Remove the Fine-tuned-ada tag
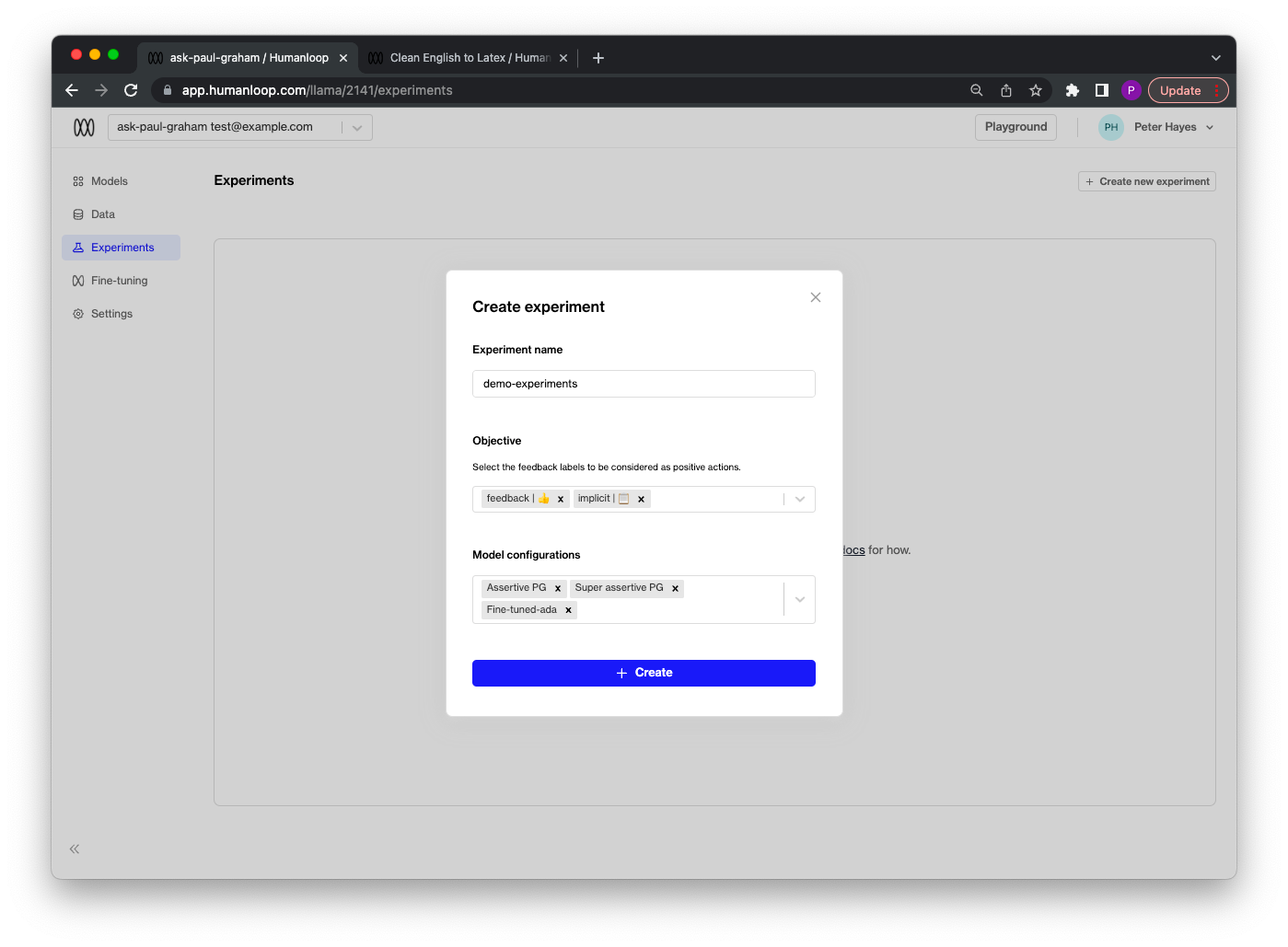Image resolution: width=1288 pixels, height=947 pixels. coord(568,610)
